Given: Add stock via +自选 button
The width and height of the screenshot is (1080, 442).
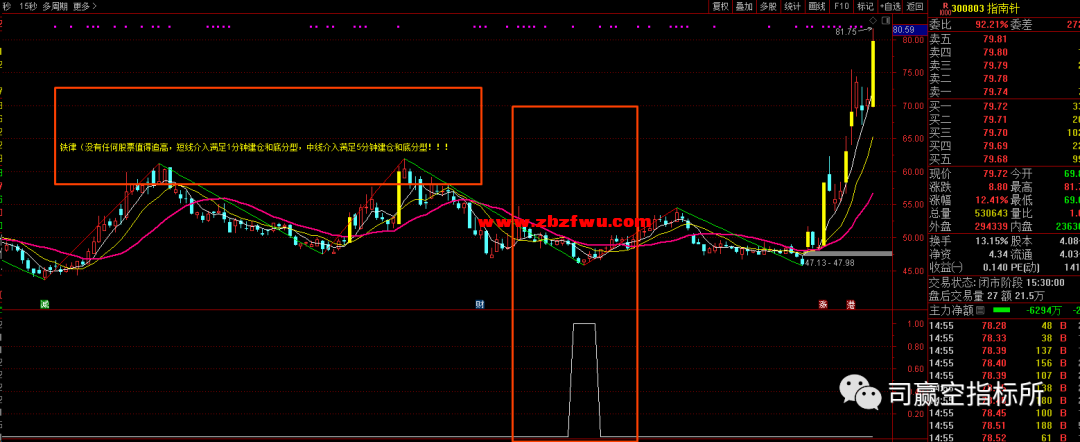Looking at the screenshot, I should click(889, 6).
